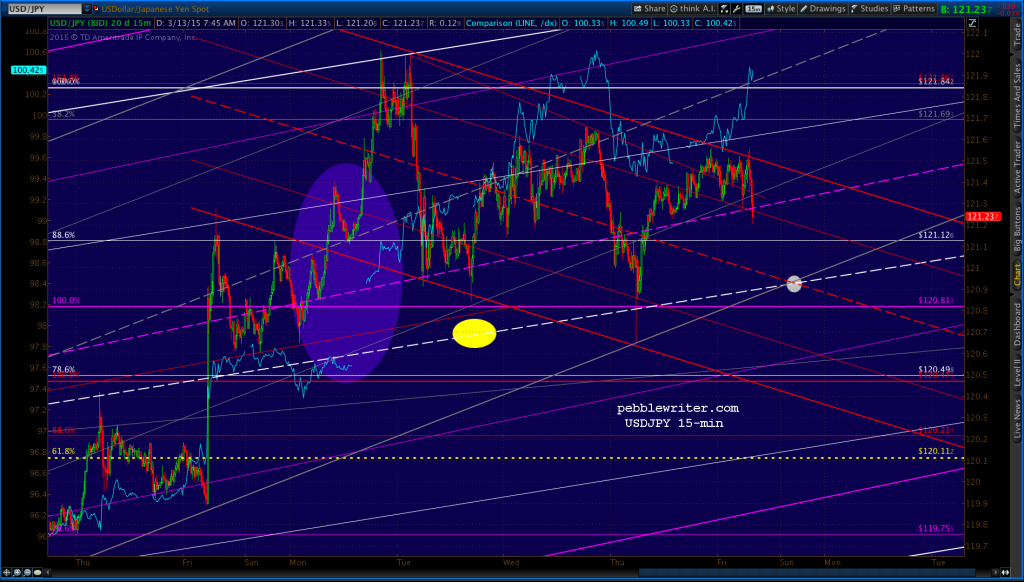Switch to the Big Buttons side tab

[1017, 230]
